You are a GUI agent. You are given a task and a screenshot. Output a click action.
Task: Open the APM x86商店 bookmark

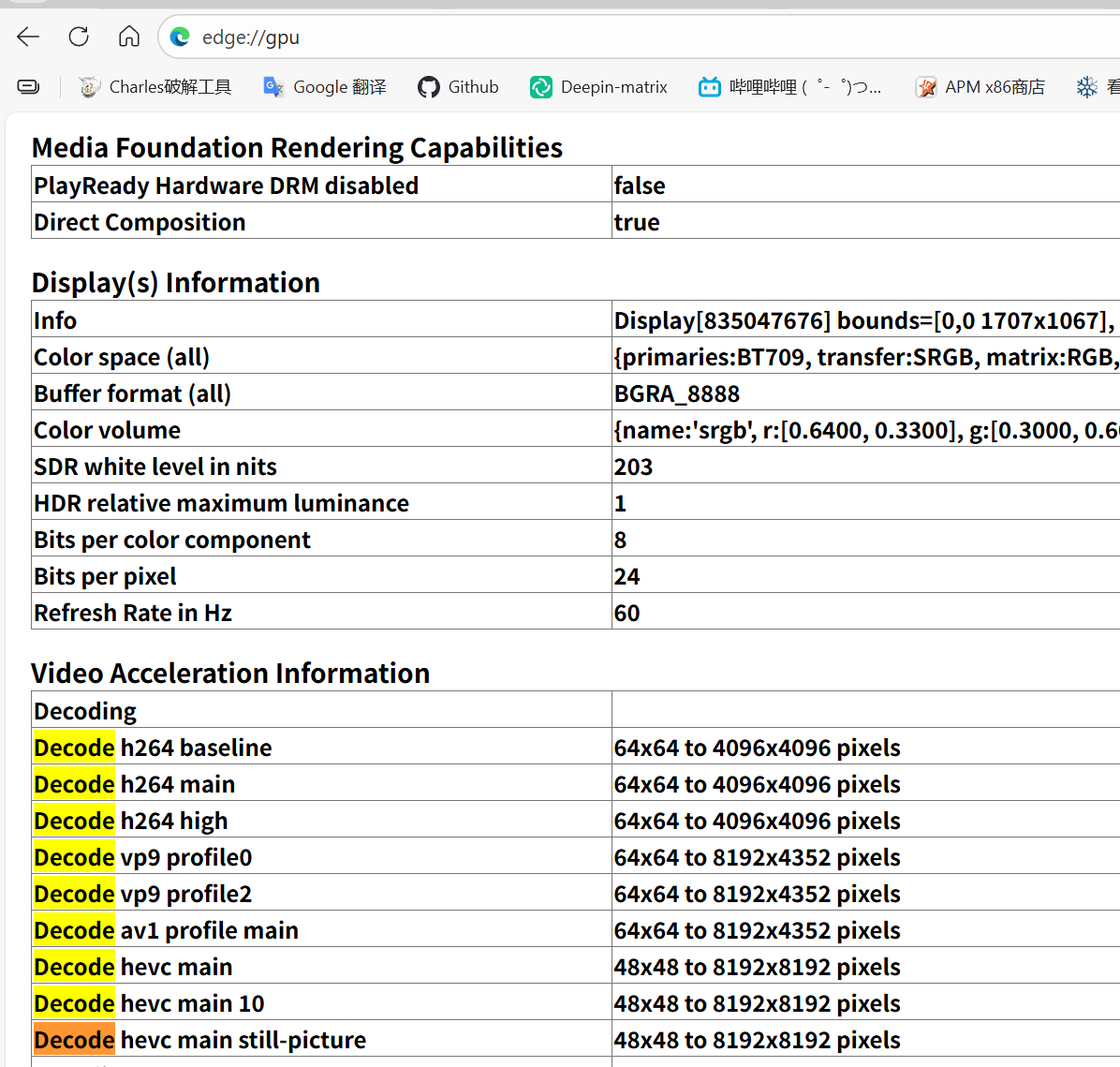980,87
